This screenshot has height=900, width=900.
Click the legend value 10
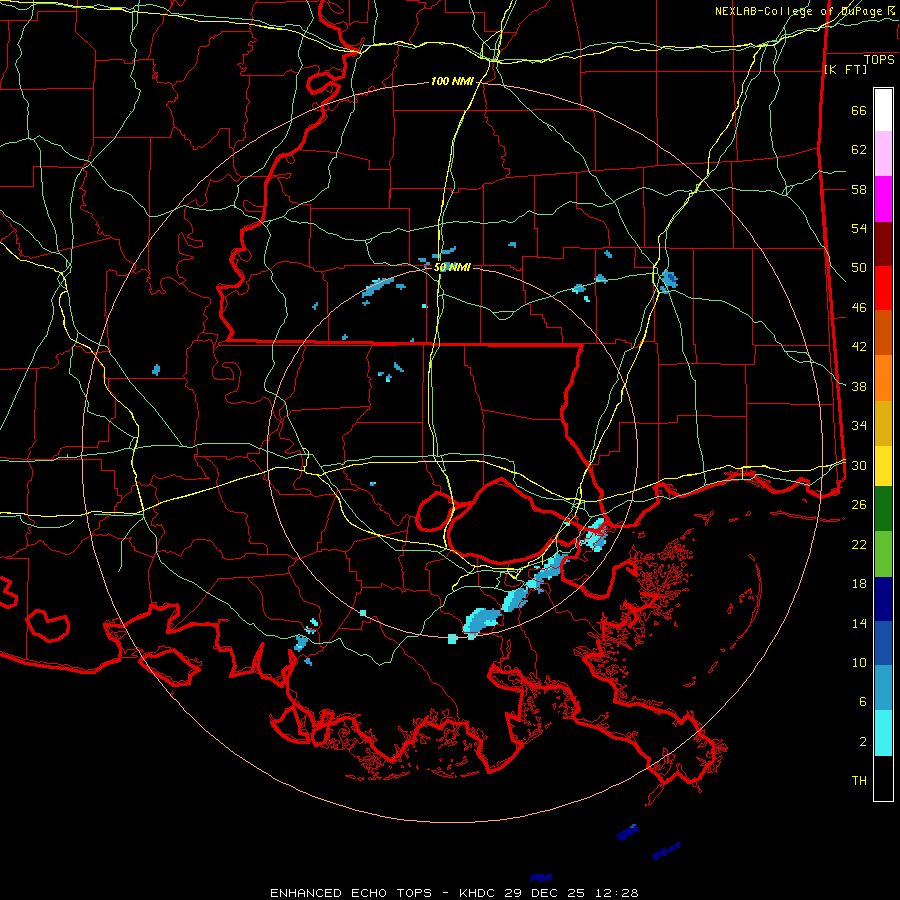pos(859,663)
